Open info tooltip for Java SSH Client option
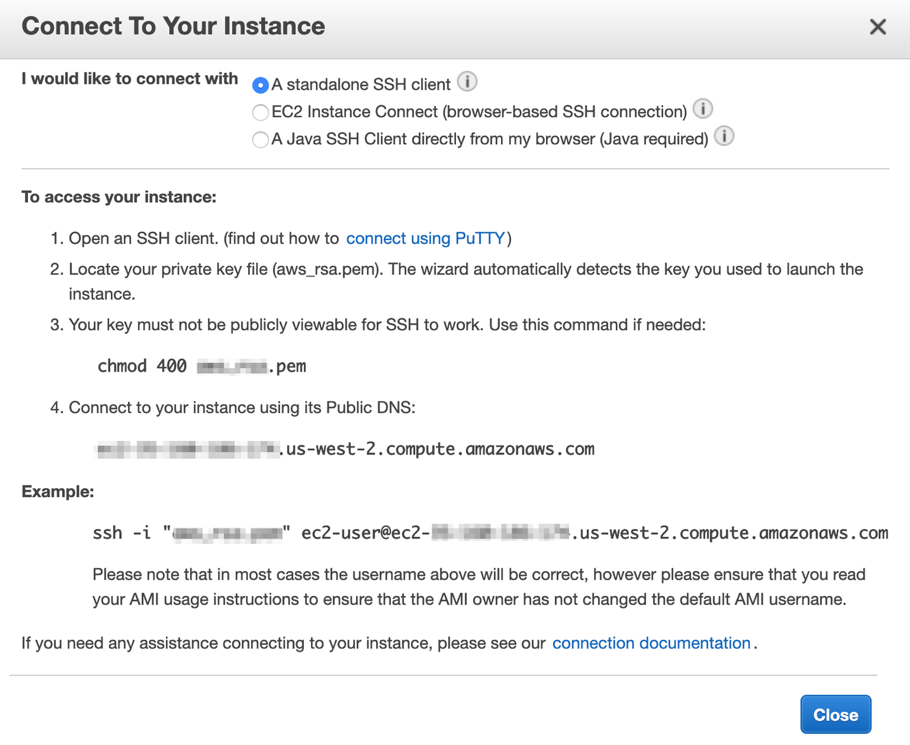 pyautogui.click(x=723, y=137)
